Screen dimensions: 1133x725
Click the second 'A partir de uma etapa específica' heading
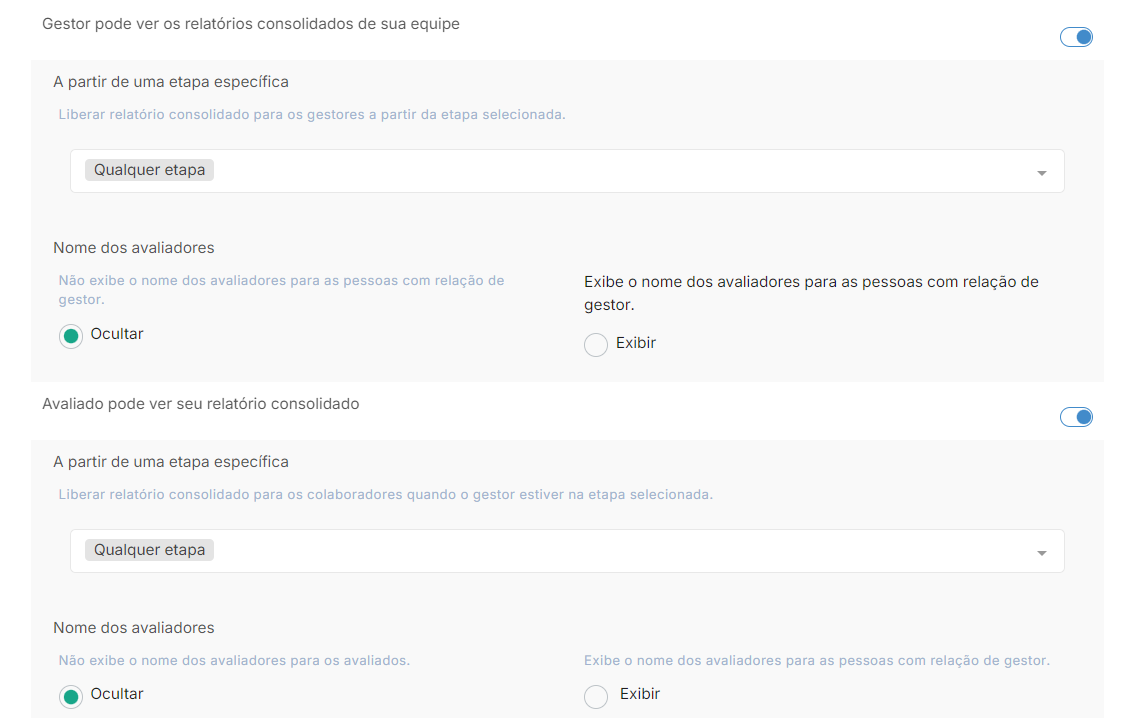[x=171, y=462]
